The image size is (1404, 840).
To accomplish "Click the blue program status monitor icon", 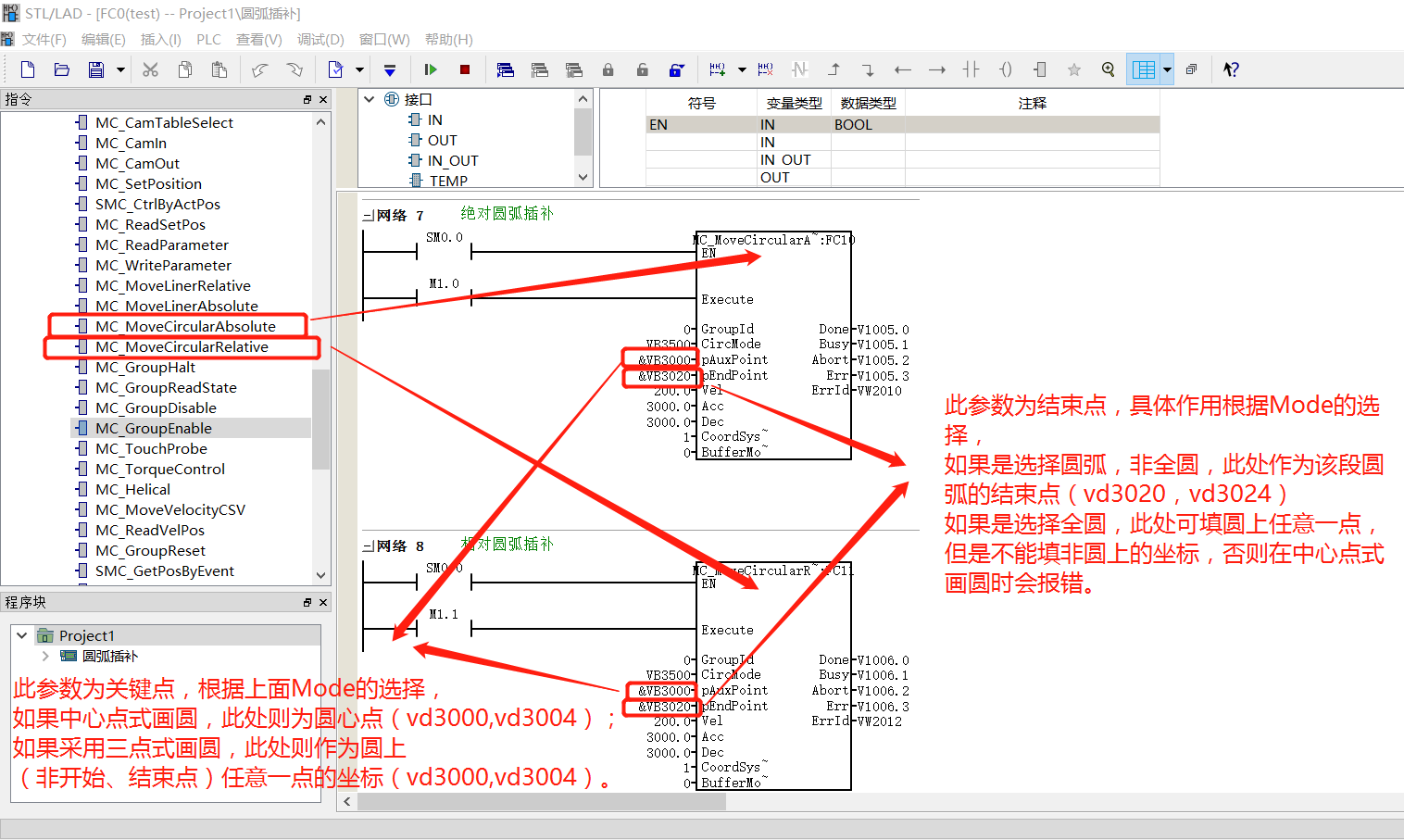I will click(506, 69).
